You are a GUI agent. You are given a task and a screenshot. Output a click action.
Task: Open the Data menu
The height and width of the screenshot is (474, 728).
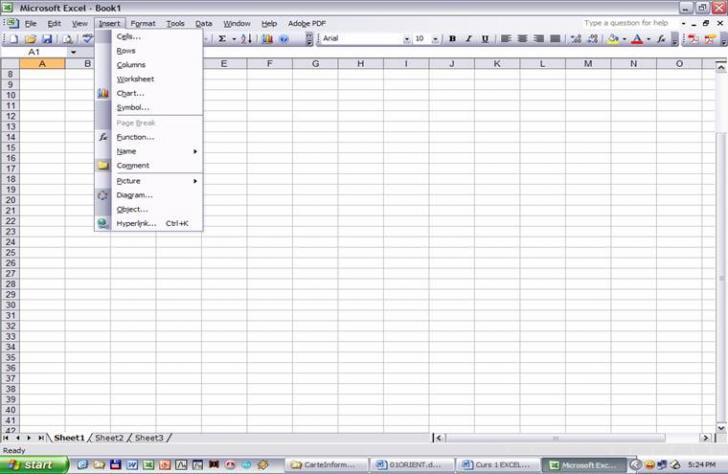[203, 23]
